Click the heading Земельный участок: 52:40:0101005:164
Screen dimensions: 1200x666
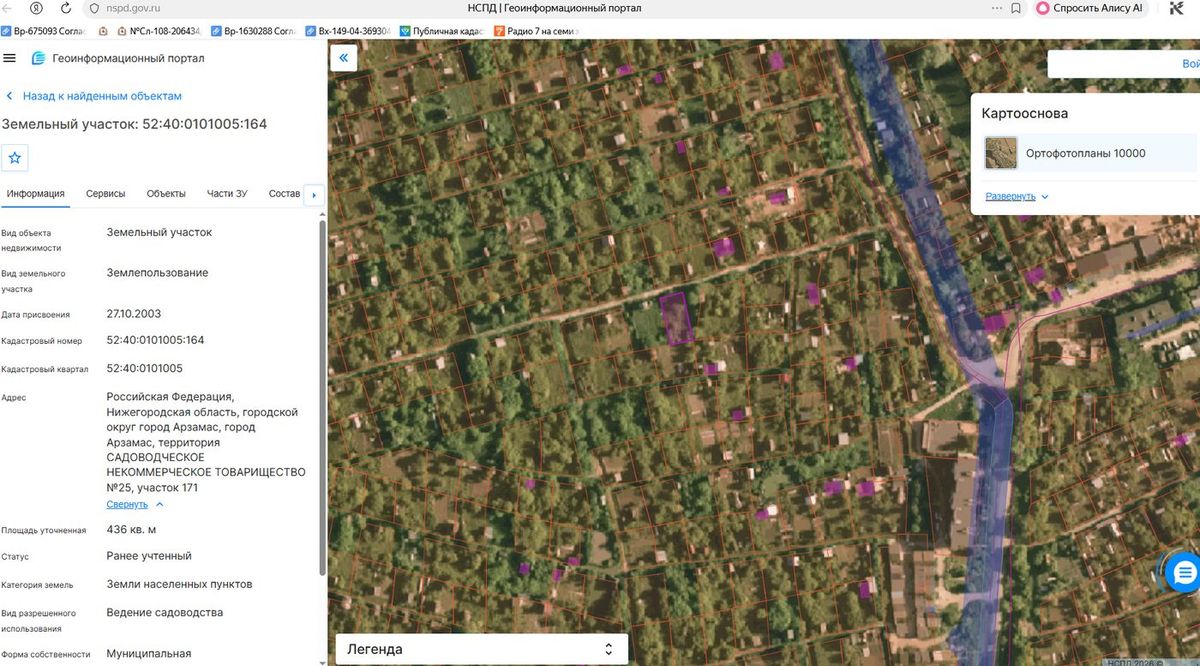134,124
